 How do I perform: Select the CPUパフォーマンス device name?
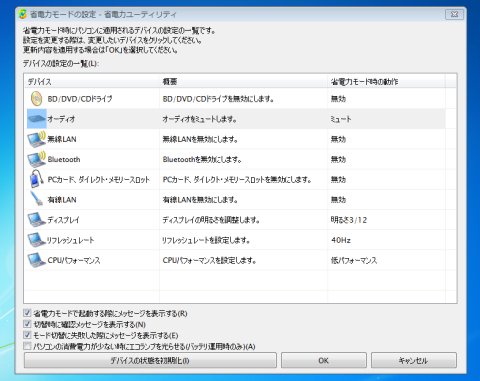pos(74,260)
